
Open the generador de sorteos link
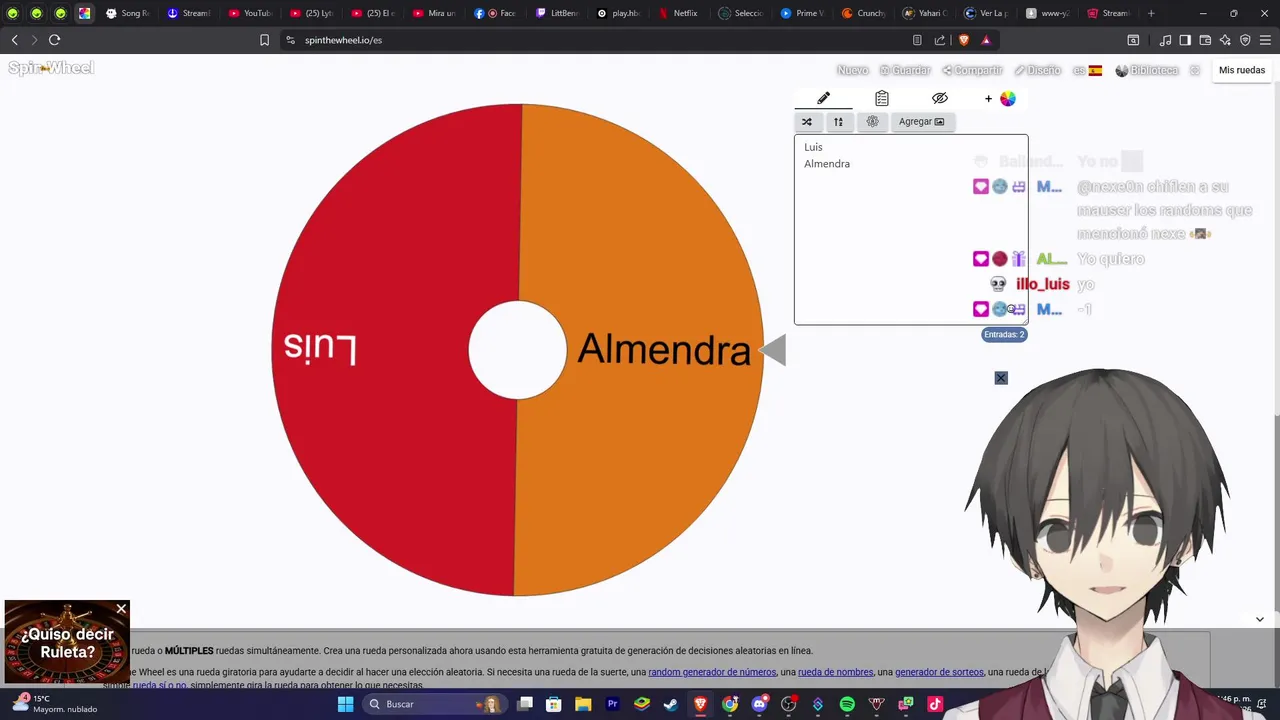[x=939, y=672]
